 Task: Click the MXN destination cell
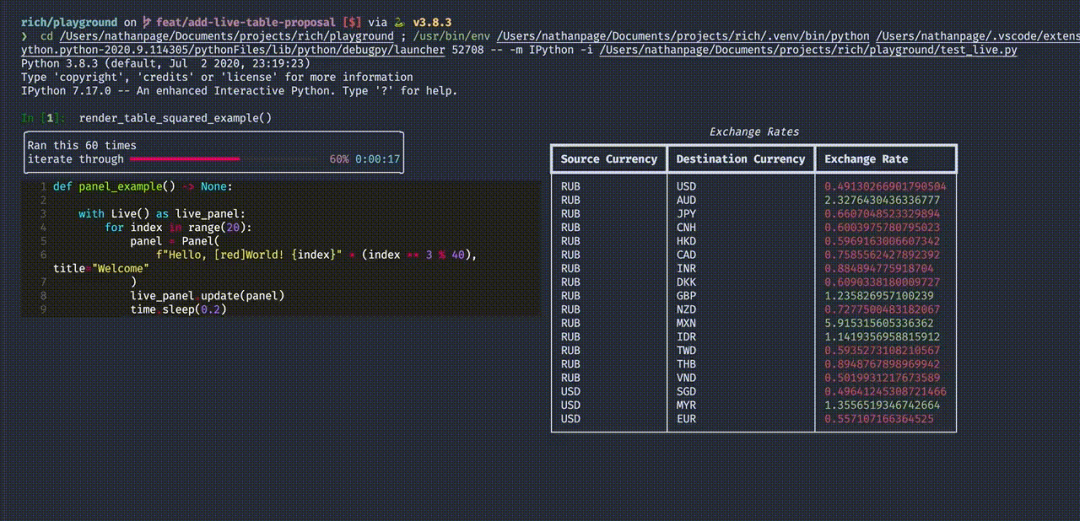pos(685,323)
